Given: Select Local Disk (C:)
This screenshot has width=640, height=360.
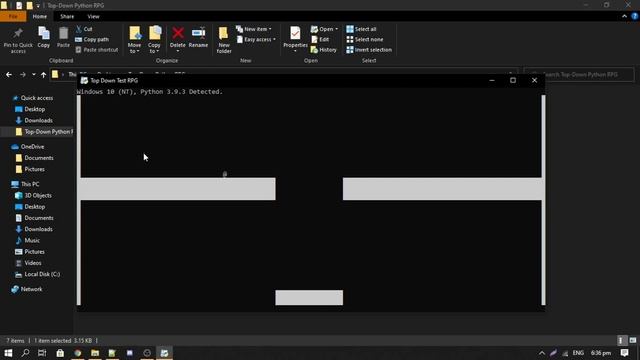Looking at the screenshot, I should point(38,274).
